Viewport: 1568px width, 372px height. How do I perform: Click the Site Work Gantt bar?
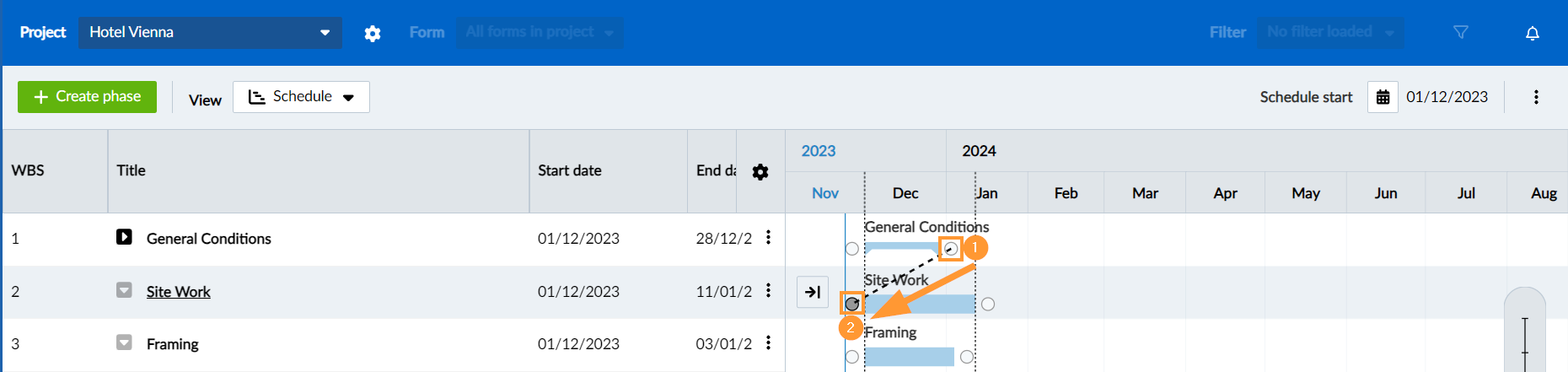[x=919, y=304]
